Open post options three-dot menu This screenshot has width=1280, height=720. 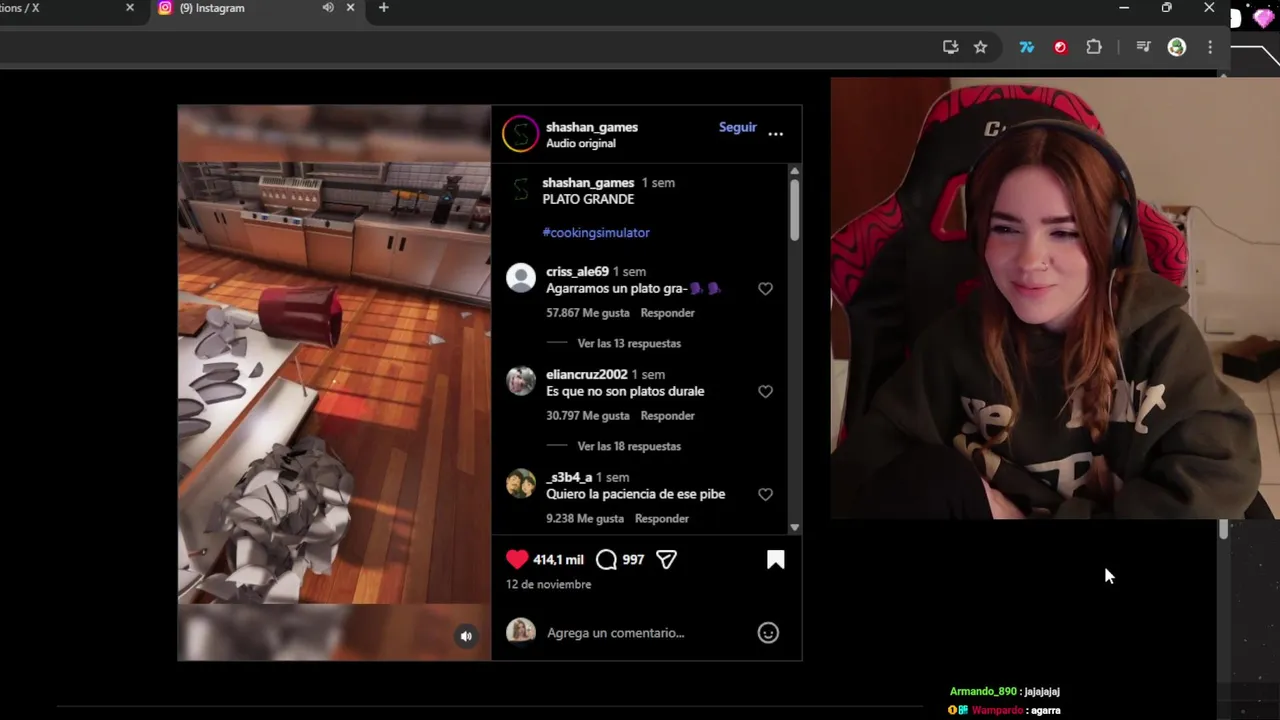[776, 133]
